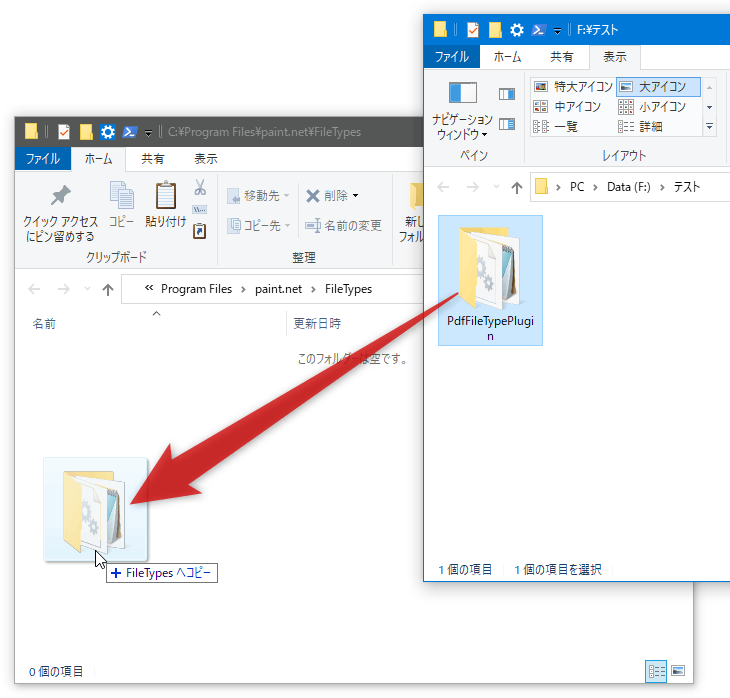
Task: Click the Delete X icon in the ribbon
Action: coord(312,196)
